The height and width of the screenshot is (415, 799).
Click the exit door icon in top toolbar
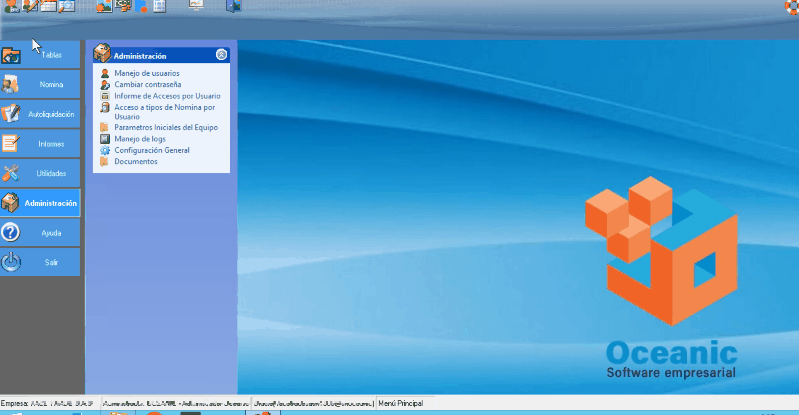tap(233, 6)
